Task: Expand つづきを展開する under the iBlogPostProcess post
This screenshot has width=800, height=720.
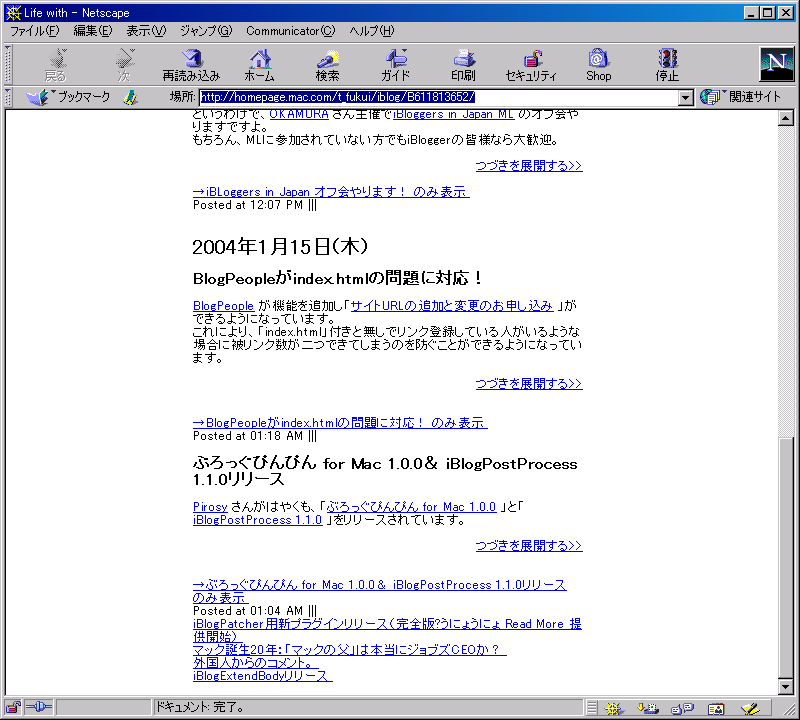Action: click(x=529, y=545)
